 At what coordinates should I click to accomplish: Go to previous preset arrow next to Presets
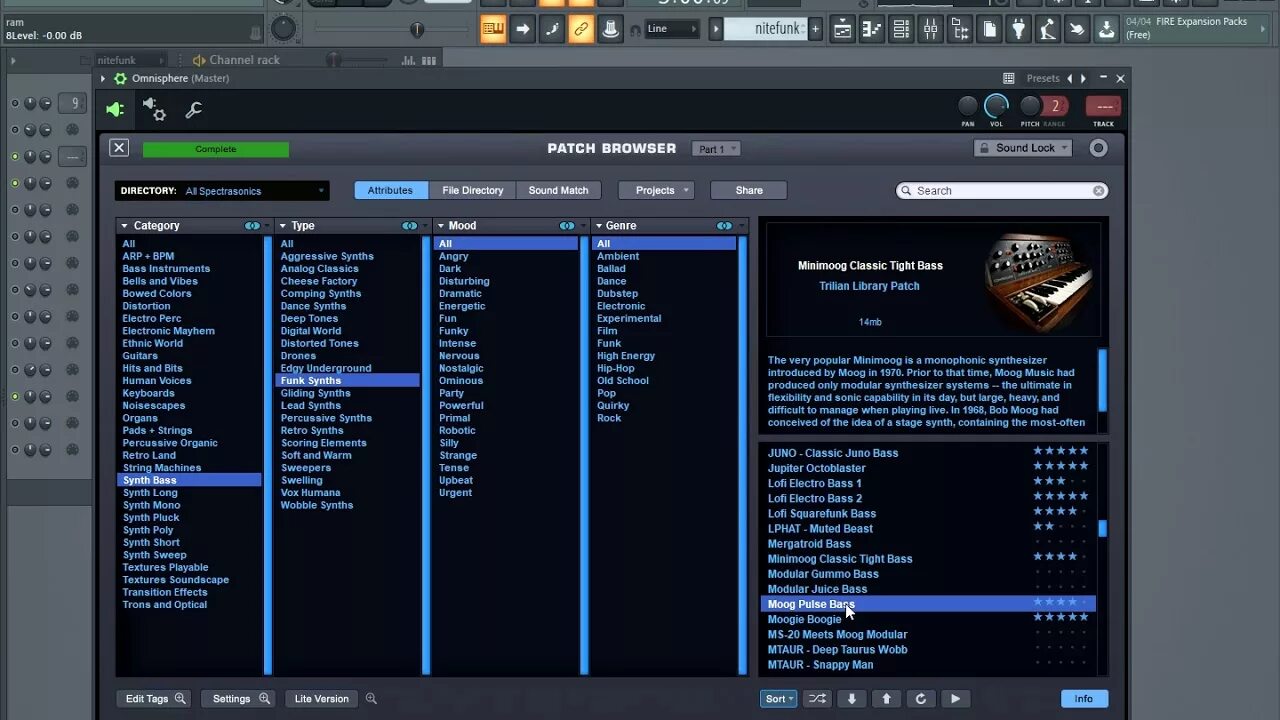pyautogui.click(x=1070, y=78)
